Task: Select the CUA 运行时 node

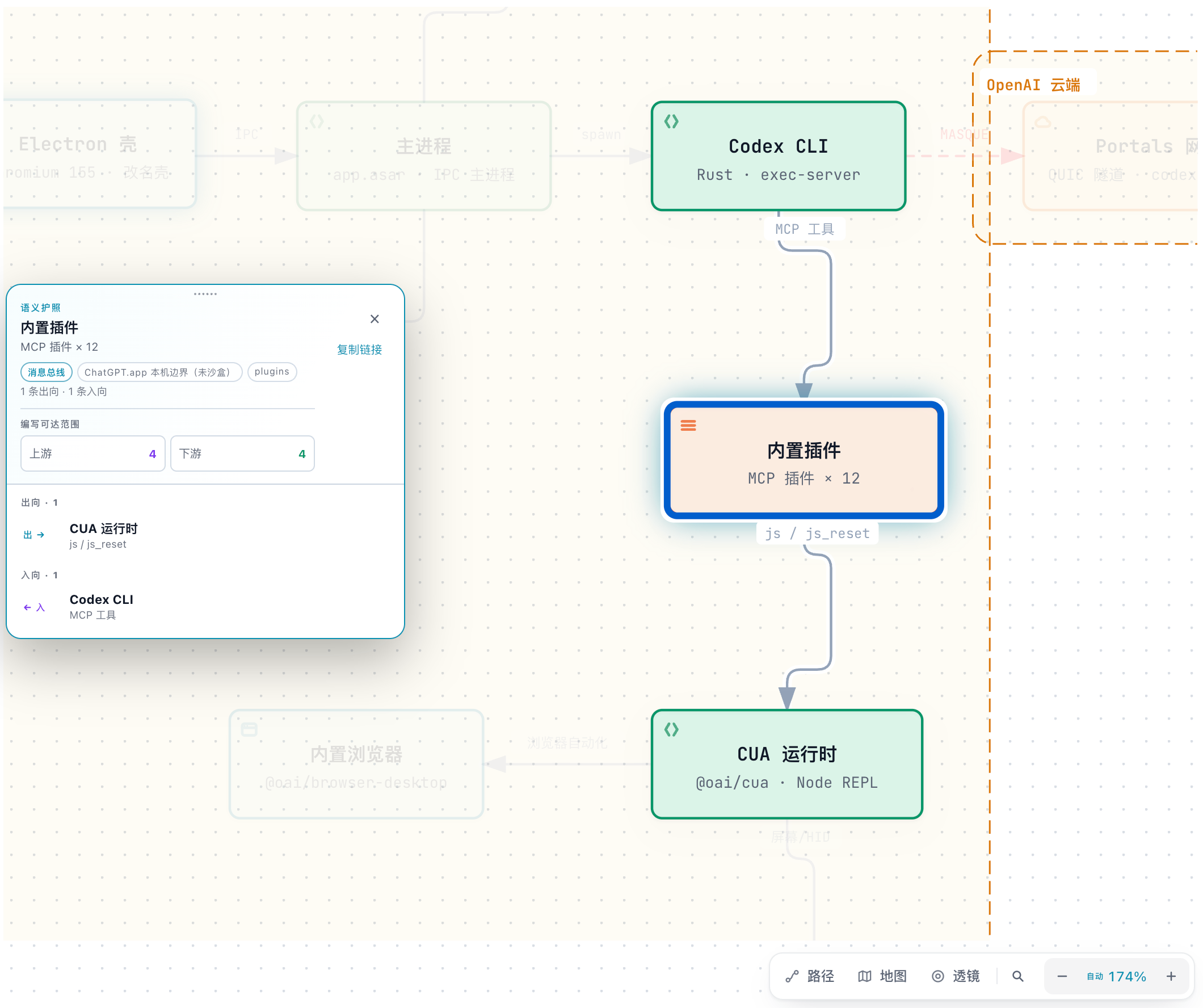Action: pos(787,765)
